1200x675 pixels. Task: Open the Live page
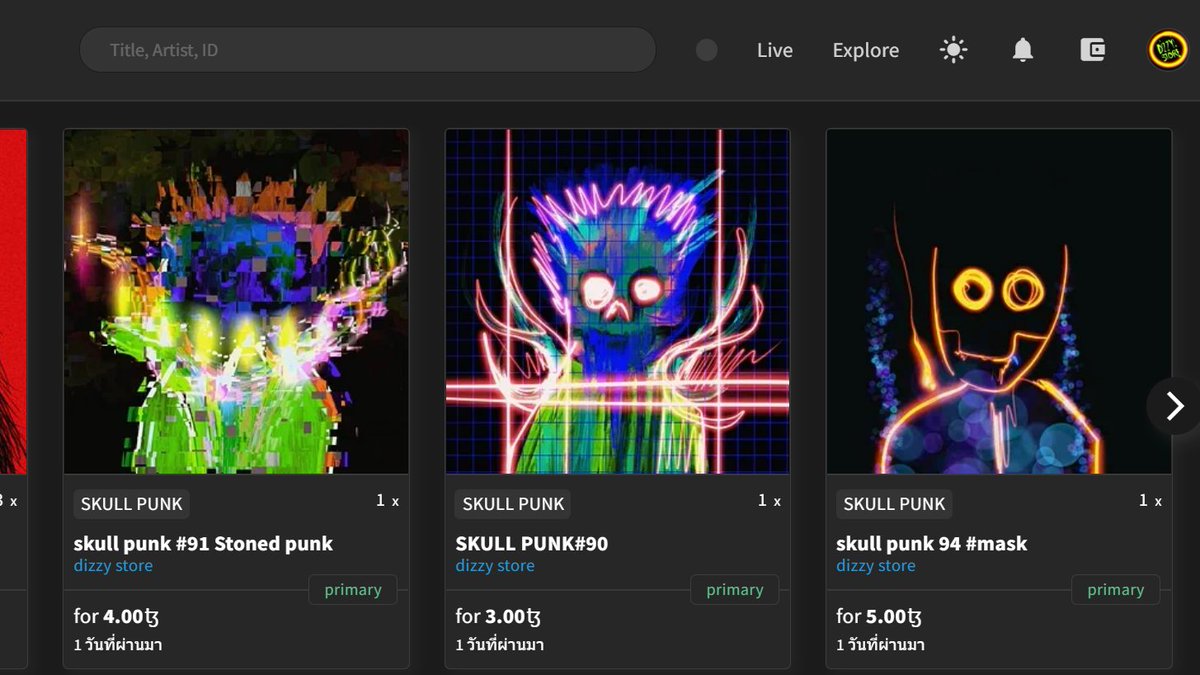775,50
